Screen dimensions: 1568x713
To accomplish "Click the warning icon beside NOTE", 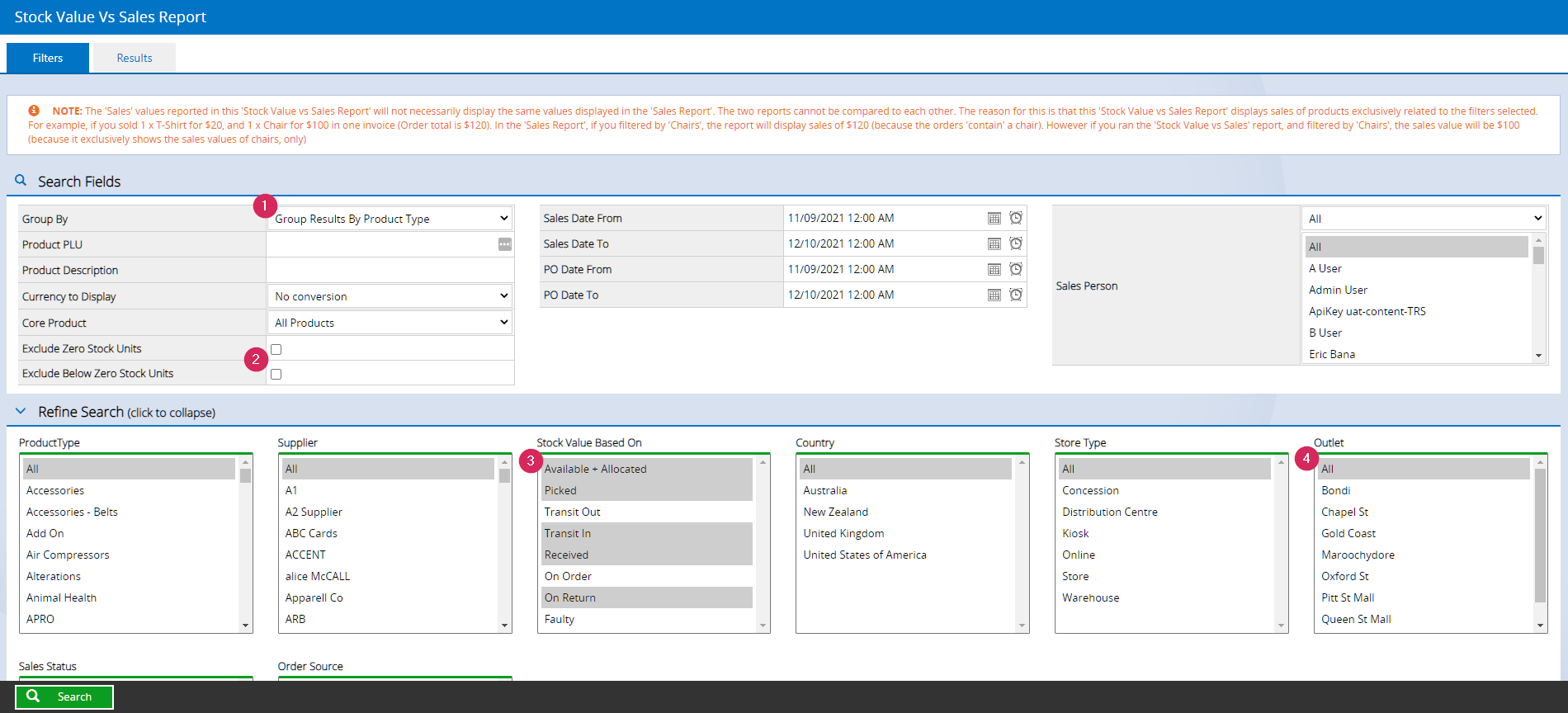I will tap(34, 111).
